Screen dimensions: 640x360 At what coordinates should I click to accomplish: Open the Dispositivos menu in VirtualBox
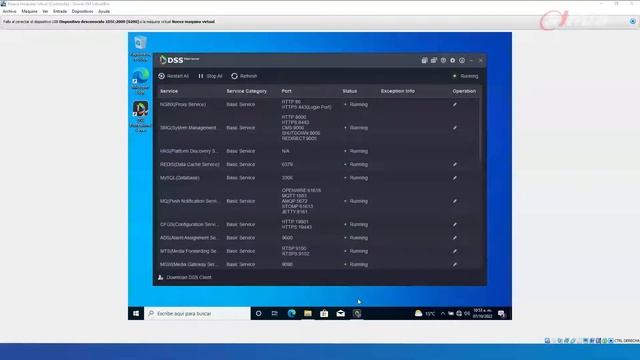[x=82, y=11]
